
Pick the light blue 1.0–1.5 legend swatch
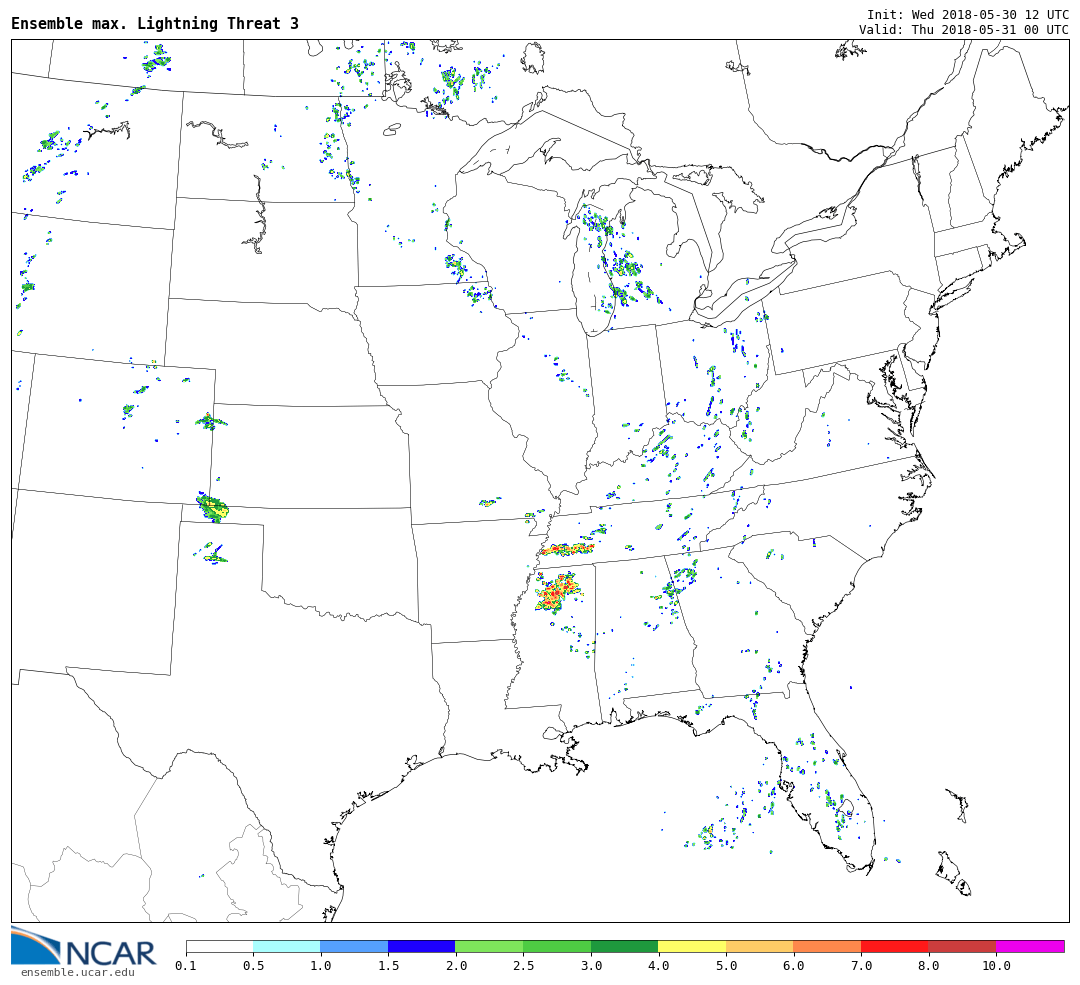[355, 946]
